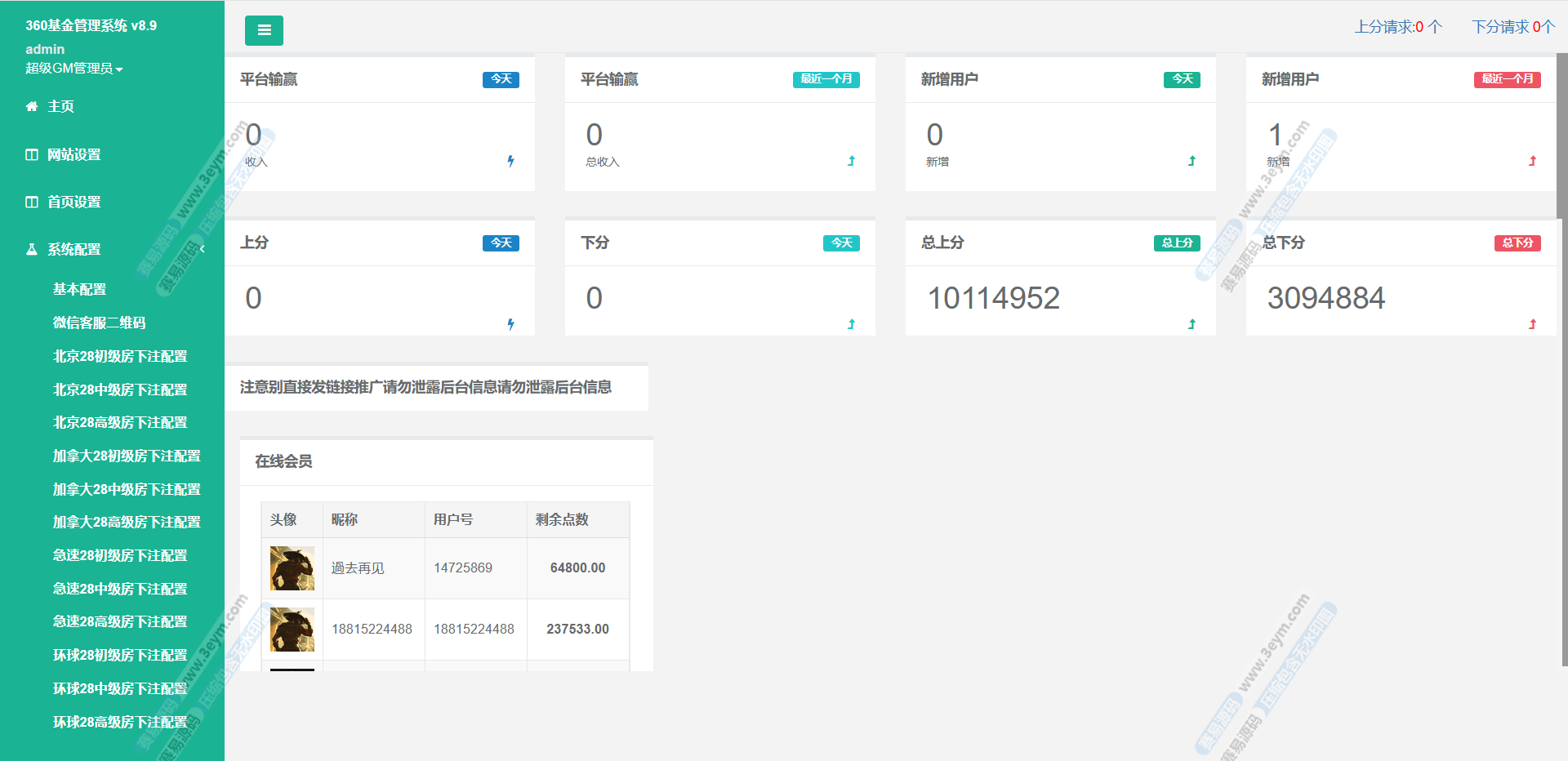Open 基本配置 submenu item
The image size is (1568, 761).
click(x=79, y=289)
